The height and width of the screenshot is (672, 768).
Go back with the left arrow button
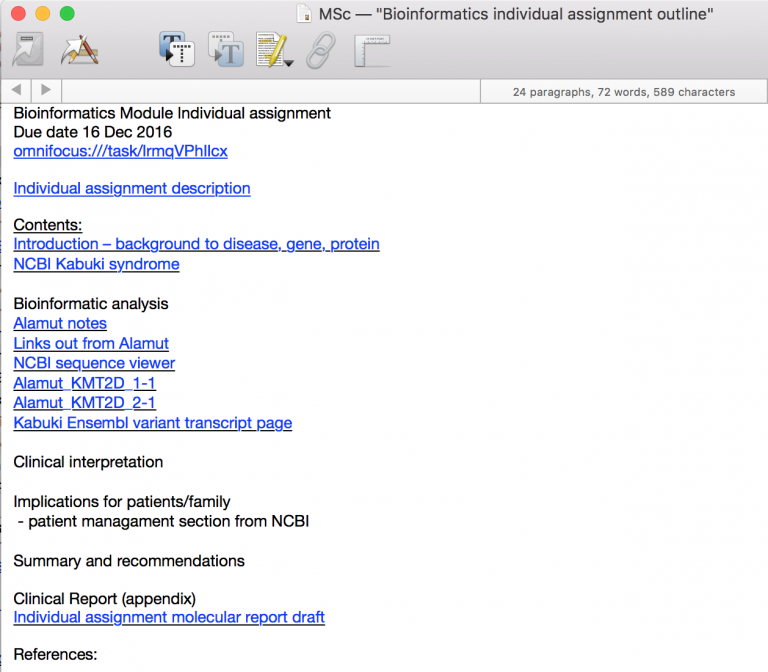16,90
